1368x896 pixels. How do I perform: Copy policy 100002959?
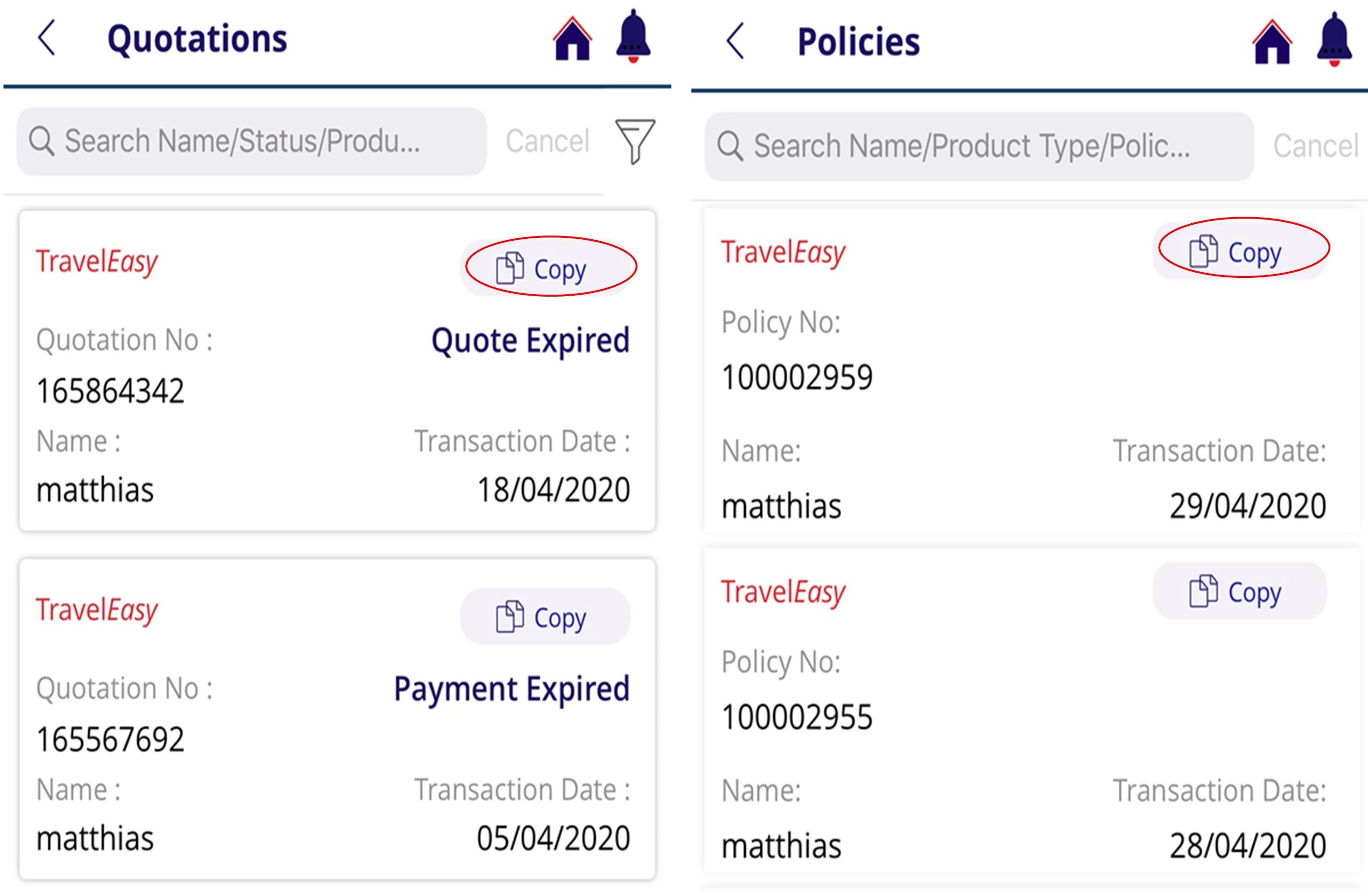pos(1239,252)
